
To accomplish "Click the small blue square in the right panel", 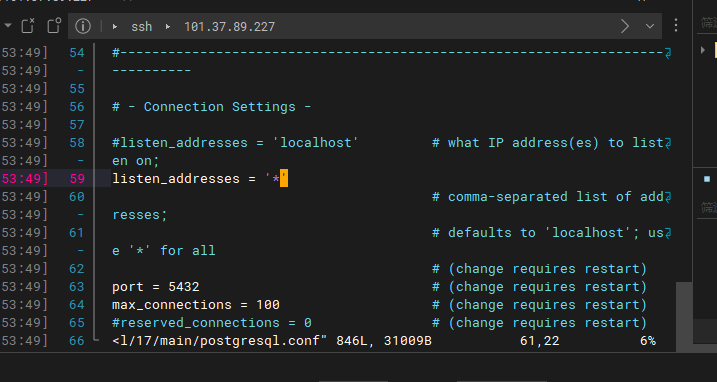I will 707,179.
